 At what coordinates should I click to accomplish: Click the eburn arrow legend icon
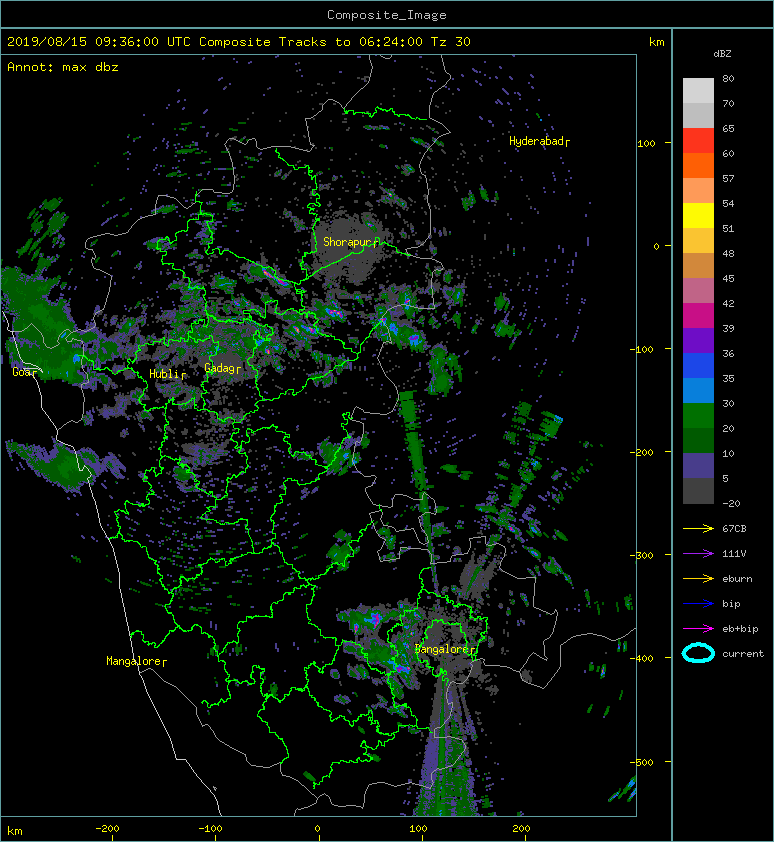point(698,578)
